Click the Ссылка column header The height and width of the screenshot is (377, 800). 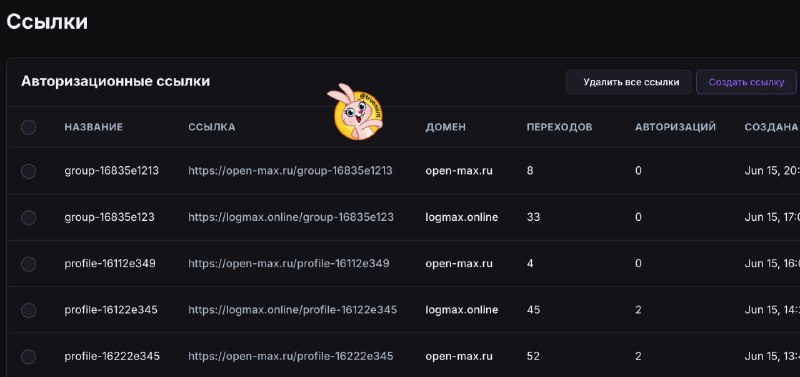212,127
